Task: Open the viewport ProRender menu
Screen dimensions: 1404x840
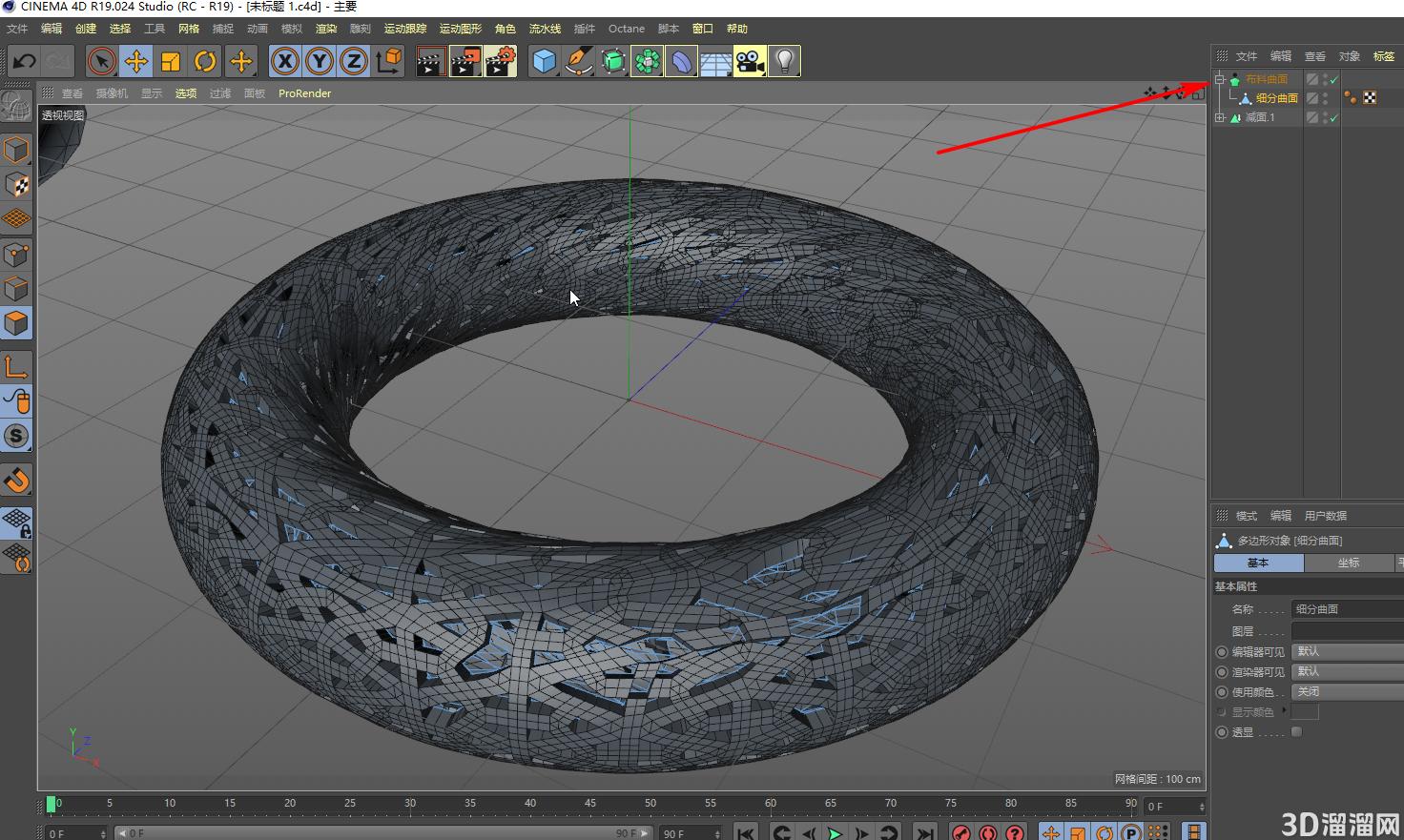Action: click(305, 93)
